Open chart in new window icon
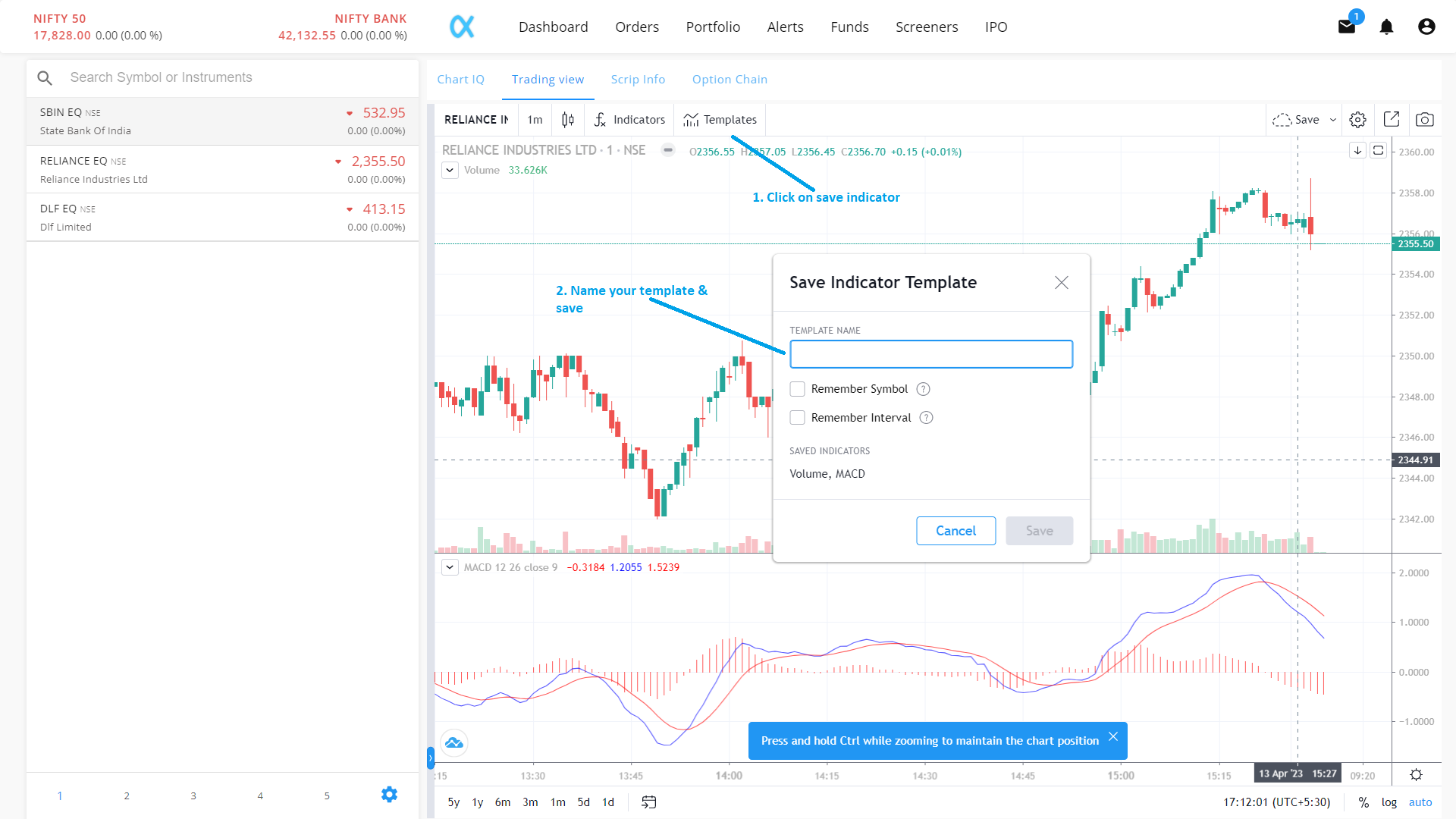 point(1392,119)
